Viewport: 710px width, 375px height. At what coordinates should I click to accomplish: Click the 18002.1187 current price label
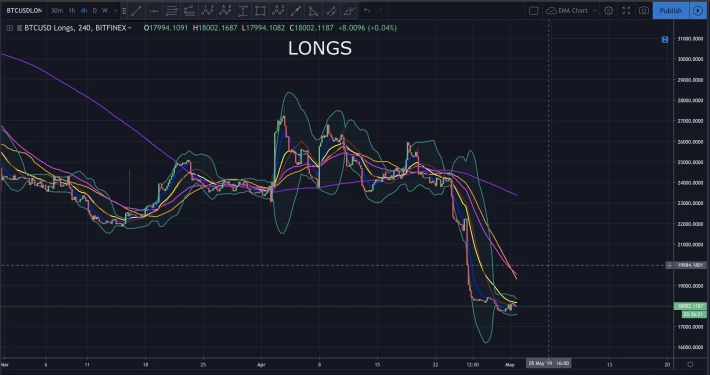point(690,306)
